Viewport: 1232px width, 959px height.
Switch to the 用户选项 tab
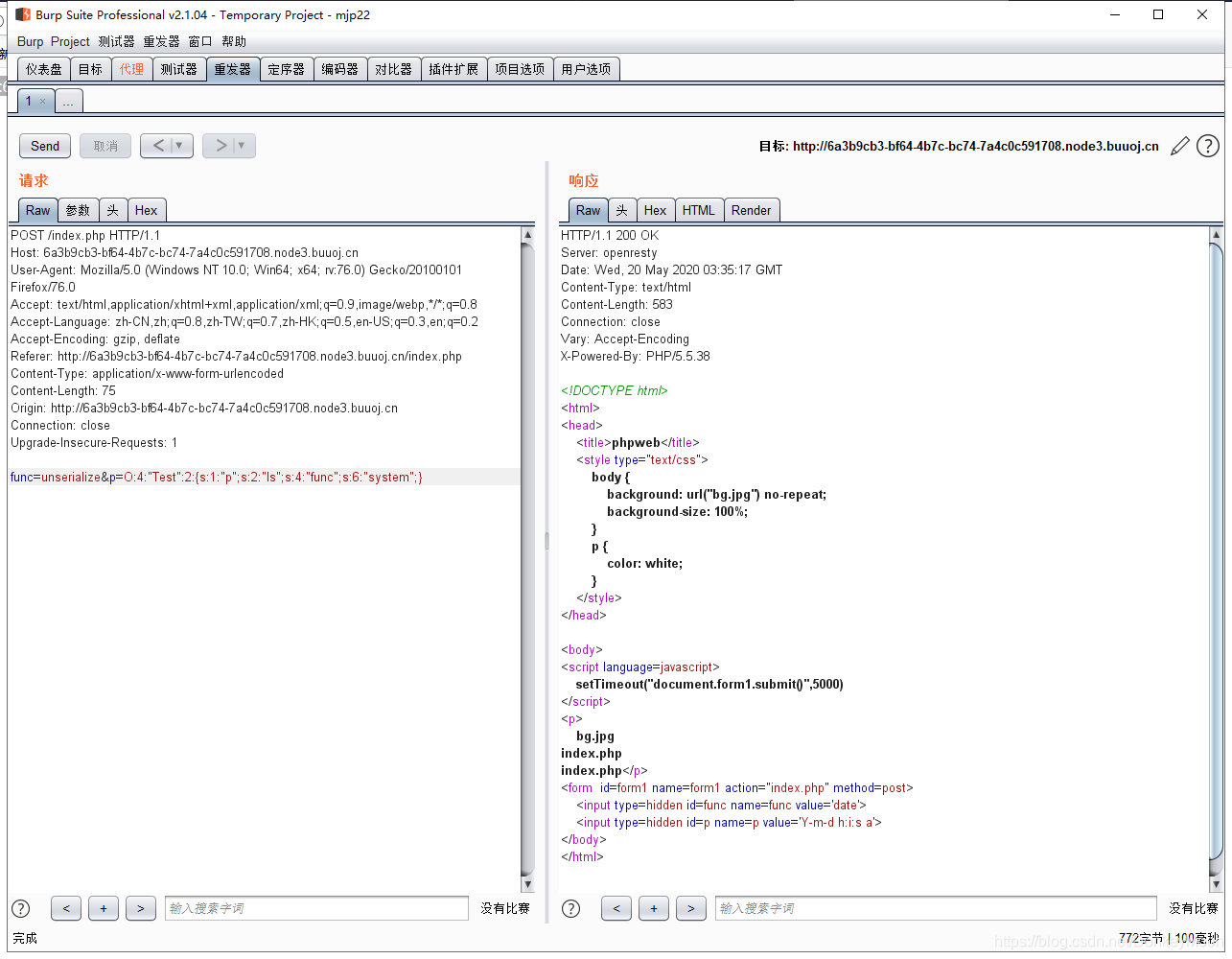[x=587, y=69]
